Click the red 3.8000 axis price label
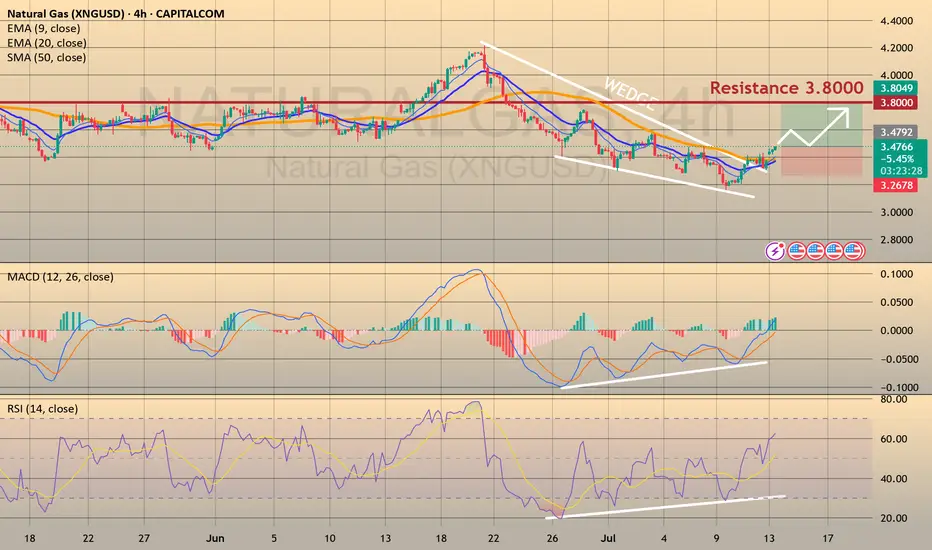Screen dimensions: 932x550 point(896,103)
